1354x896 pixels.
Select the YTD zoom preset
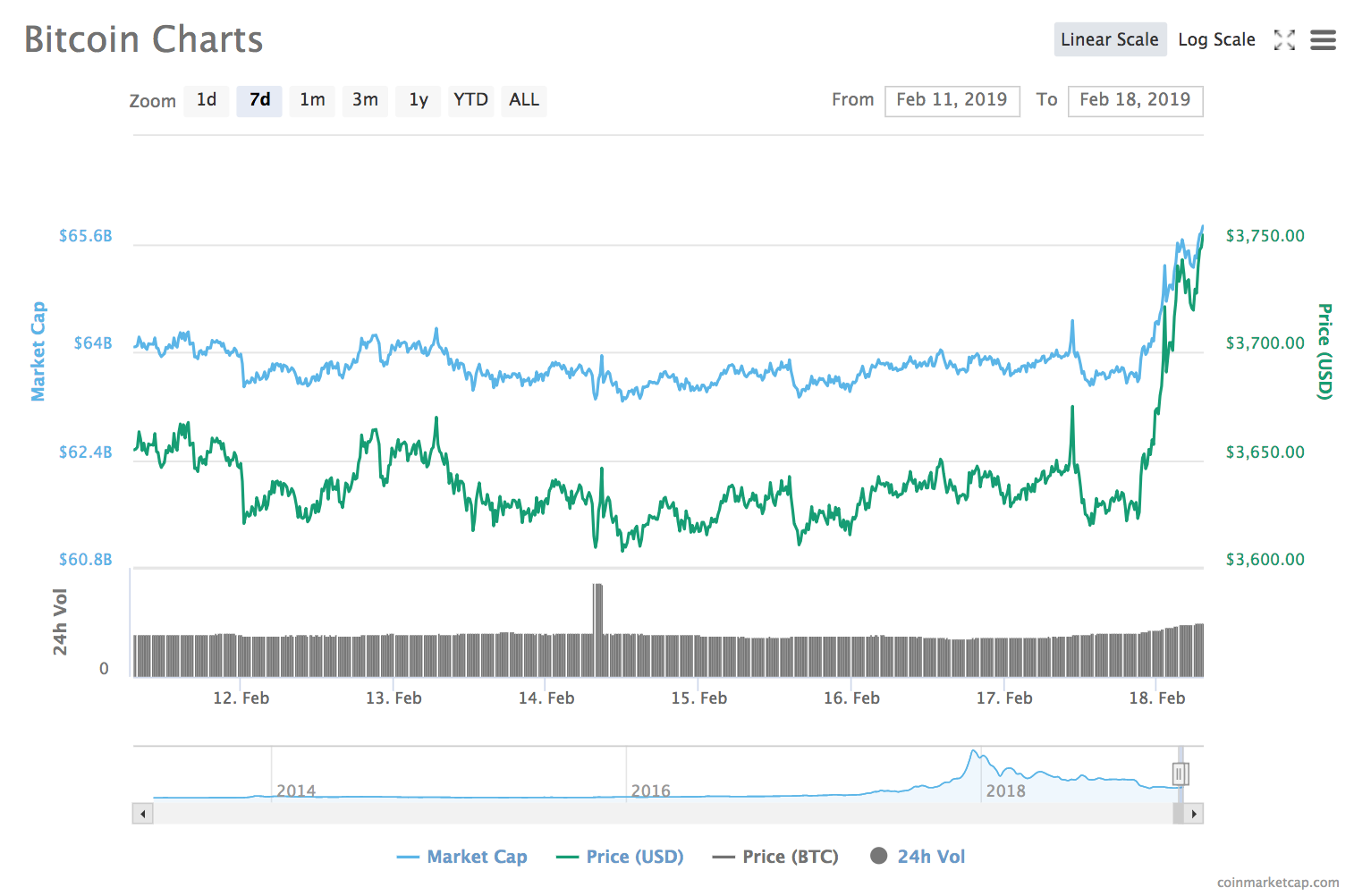[470, 100]
